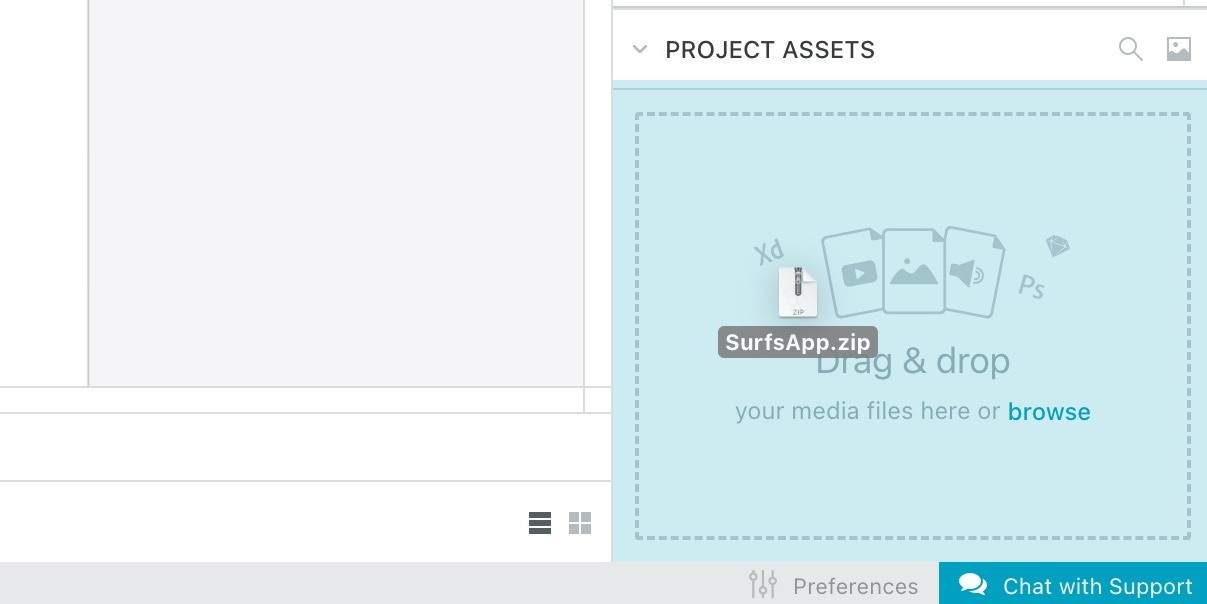
Task: Click the Drag & drop heading text
Action: click(x=913, y=362)
